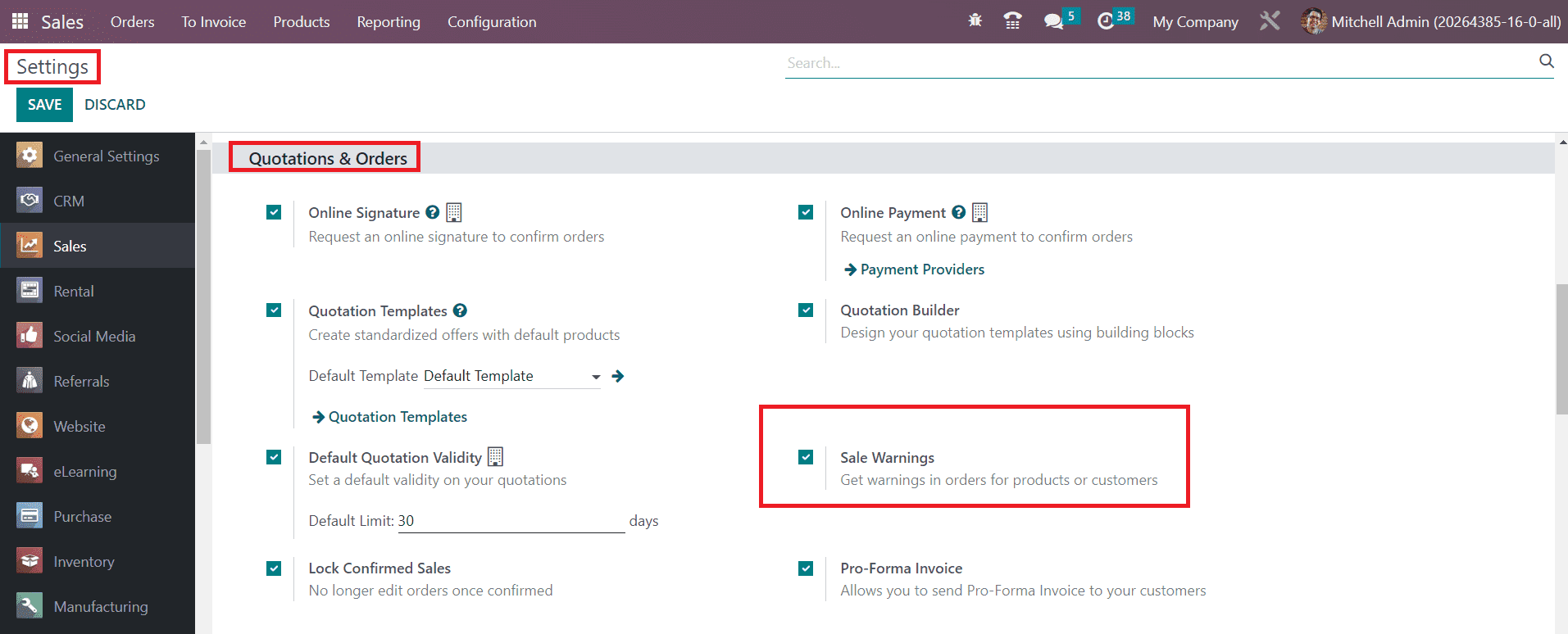
Task: Click the wrench and screwdriver tools icon
Action: tap(1270, 21)
